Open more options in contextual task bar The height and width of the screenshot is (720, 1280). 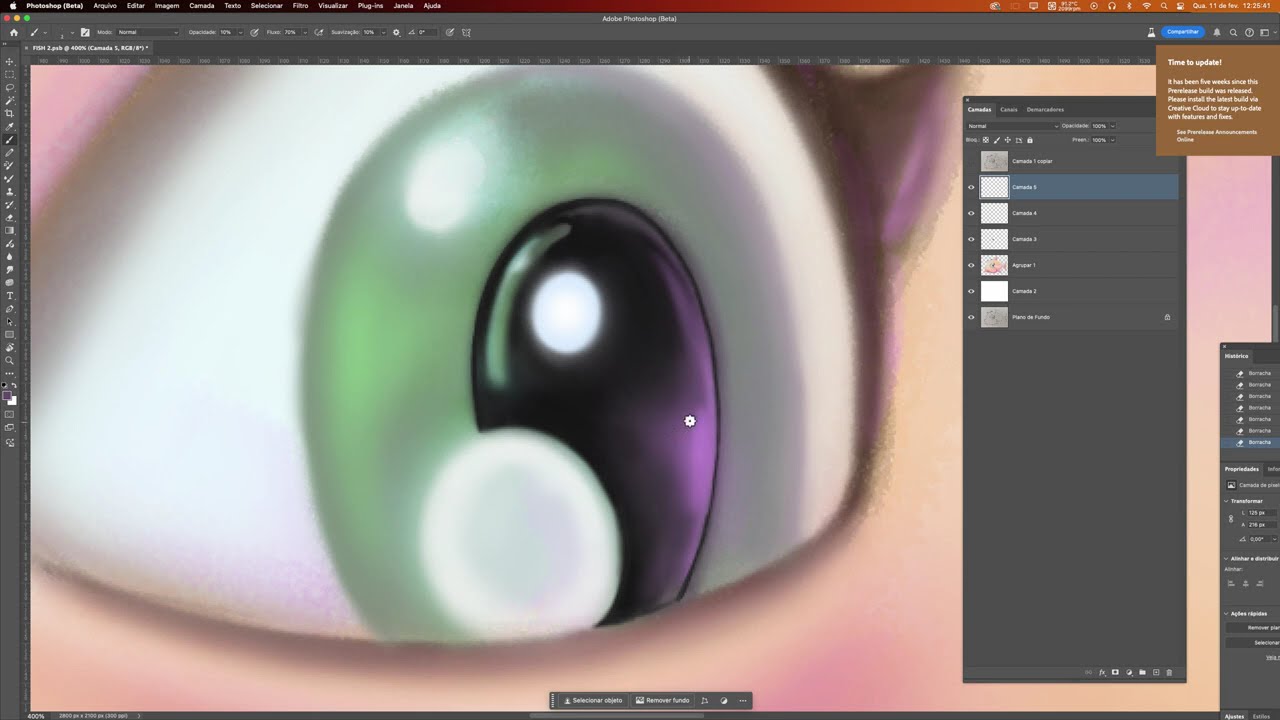click(x=742, y=700)
